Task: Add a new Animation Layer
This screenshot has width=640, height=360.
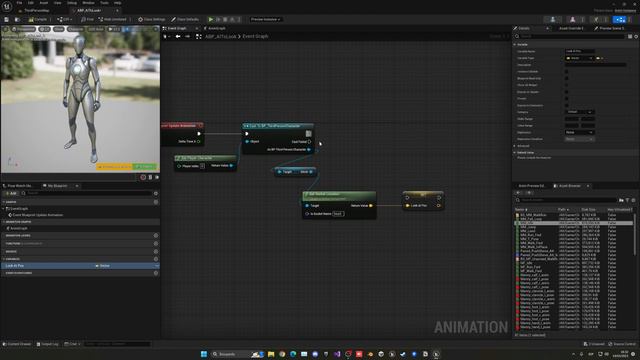Action: [x=156, y=236]
